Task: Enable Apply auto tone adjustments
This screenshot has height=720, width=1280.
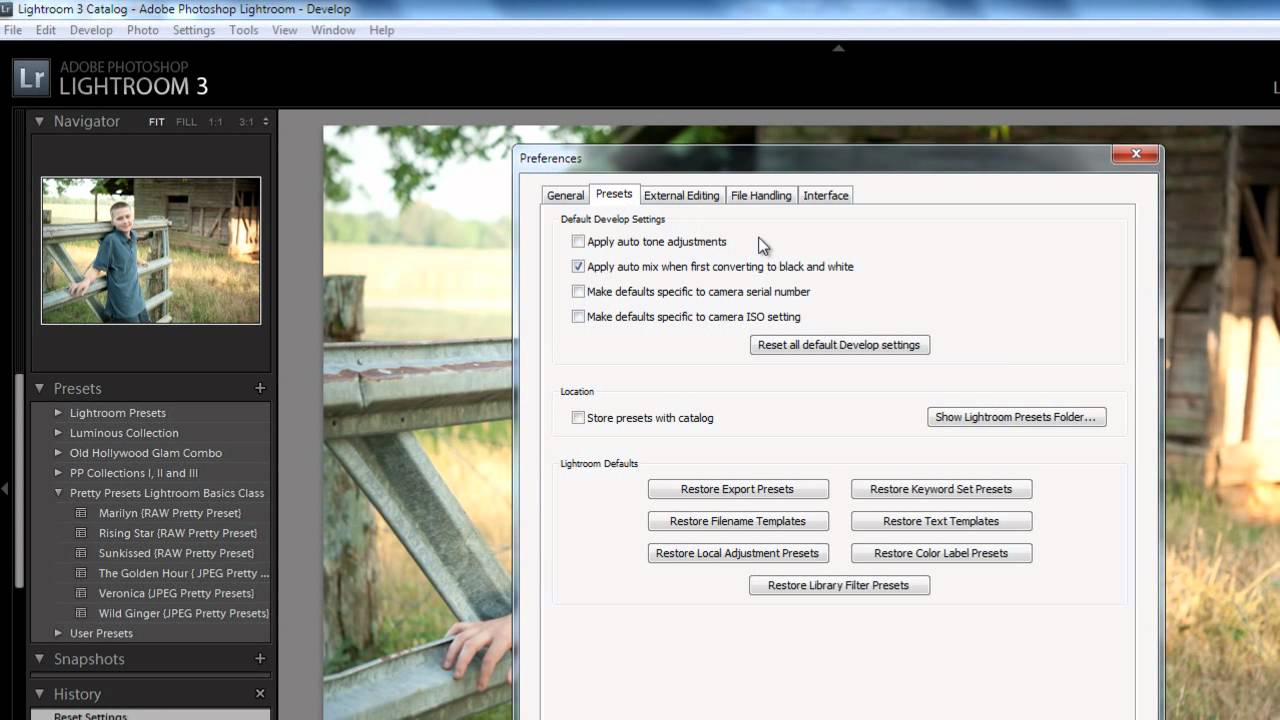Action: pos(578,241)
